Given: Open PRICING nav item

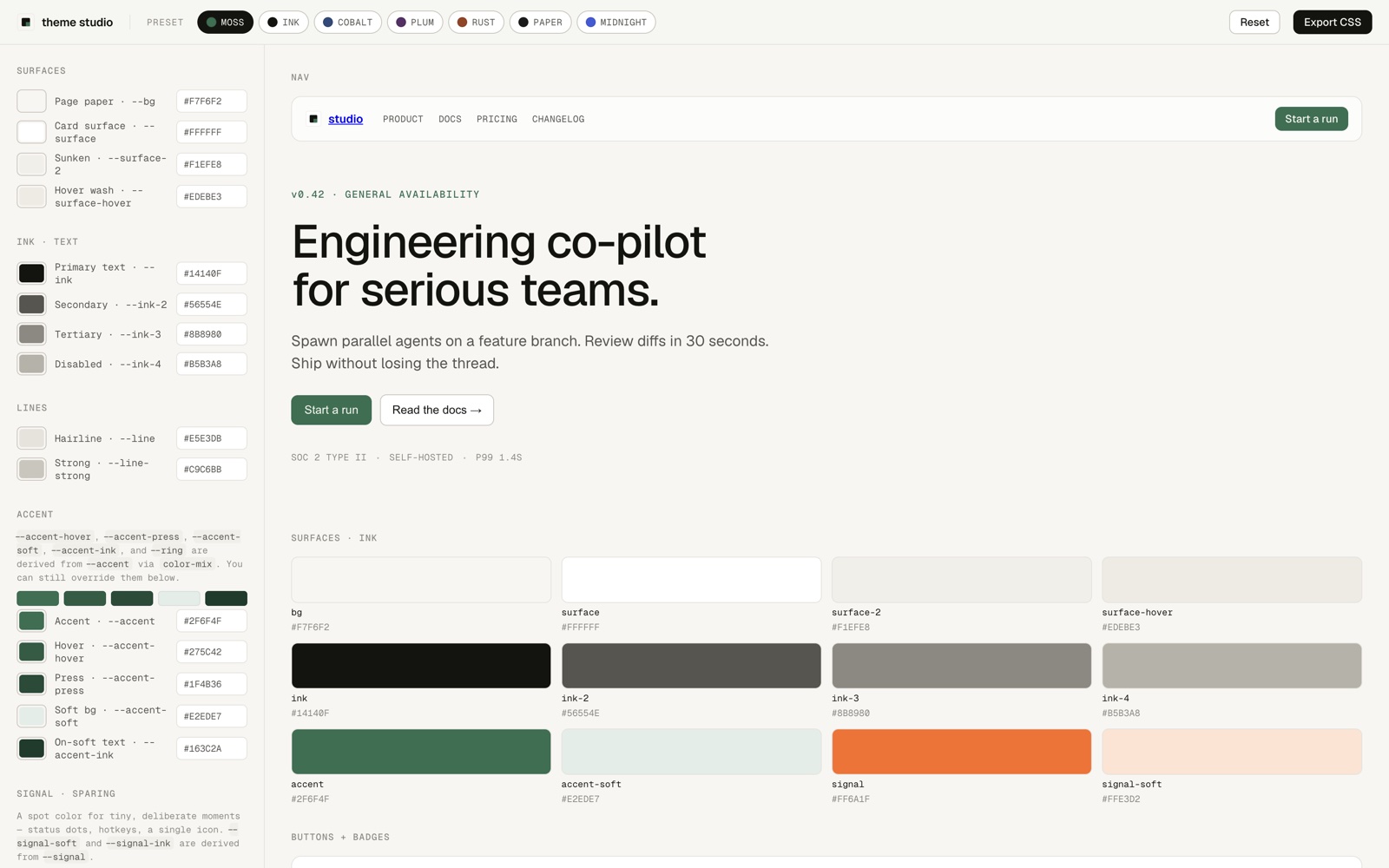Looking at the screenshot, I should pos(497,119).
